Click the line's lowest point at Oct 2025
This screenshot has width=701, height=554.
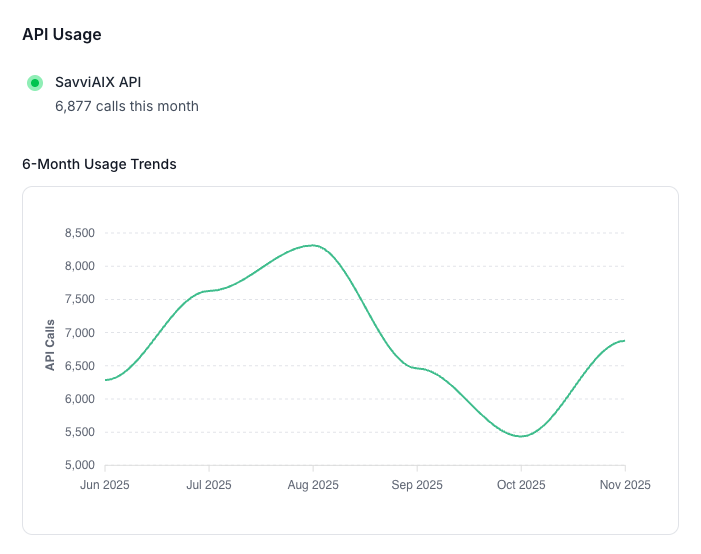pyautogui.click(x=521, y=436)
